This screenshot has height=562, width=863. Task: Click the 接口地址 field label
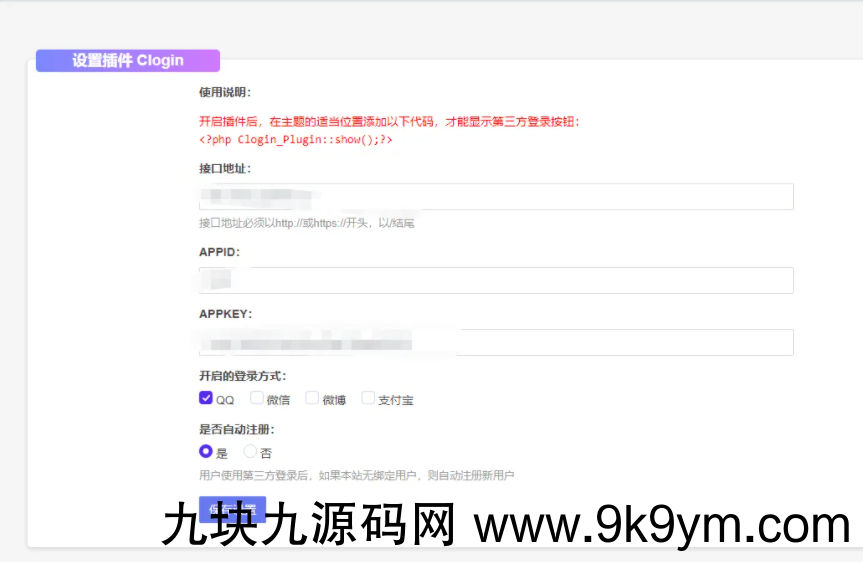(225, 168)
